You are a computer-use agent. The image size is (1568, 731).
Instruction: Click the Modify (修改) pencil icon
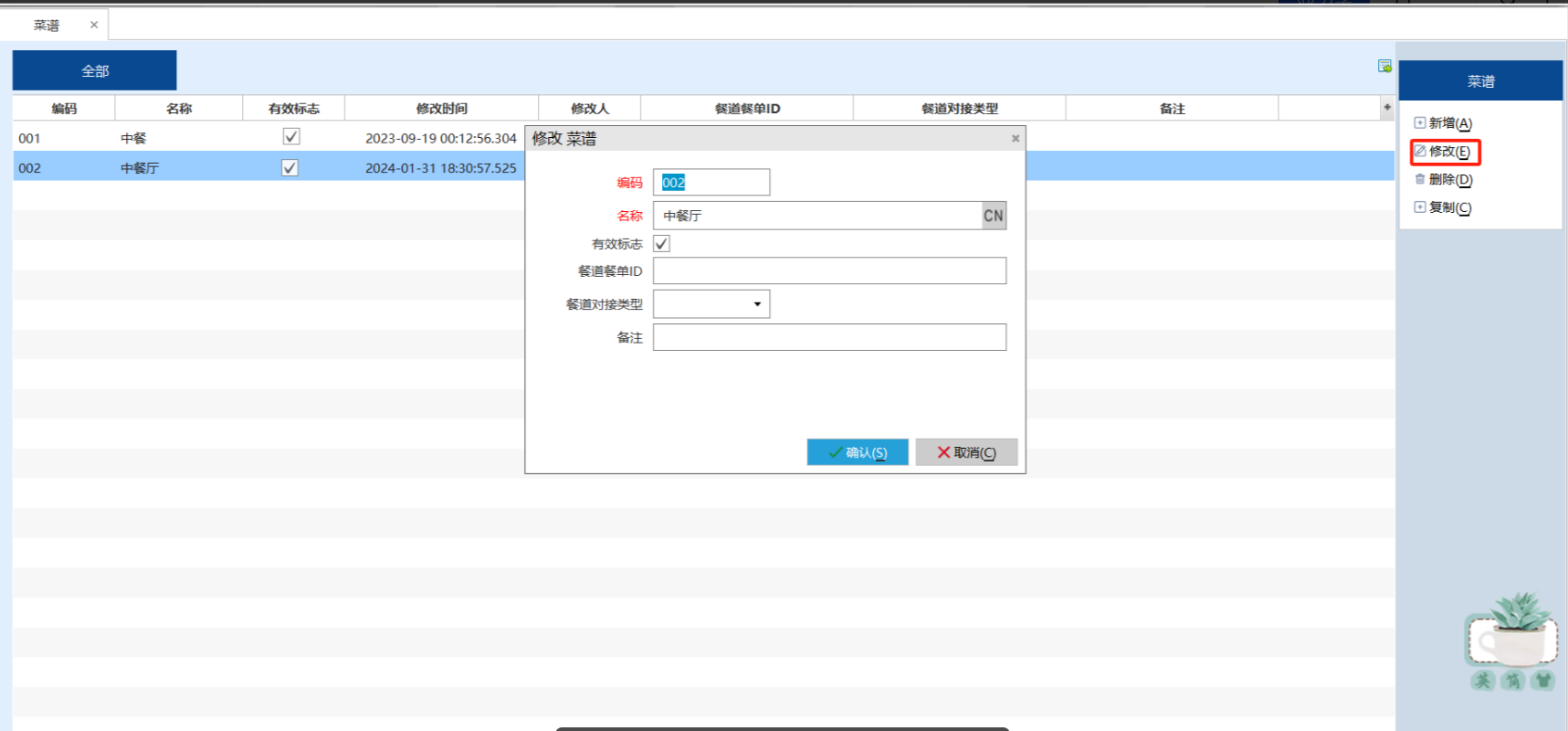coord(1420,151)
